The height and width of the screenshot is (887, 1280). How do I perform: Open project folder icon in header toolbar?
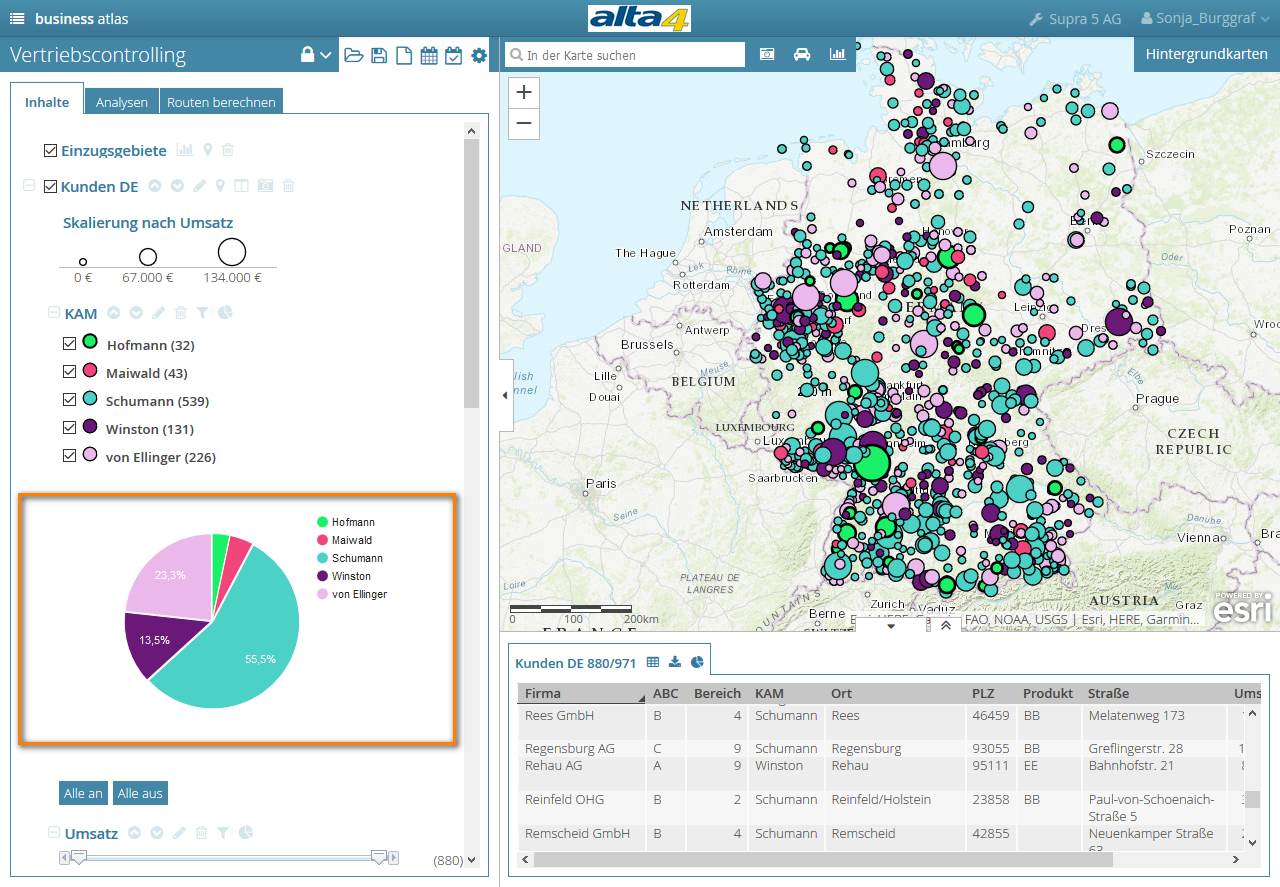[x=354, y=55]
